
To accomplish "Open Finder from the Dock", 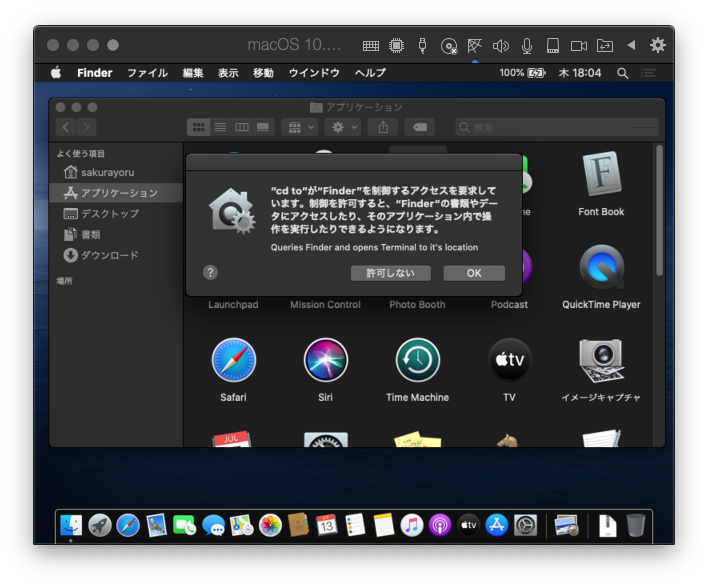I will (x=71, y=526).
